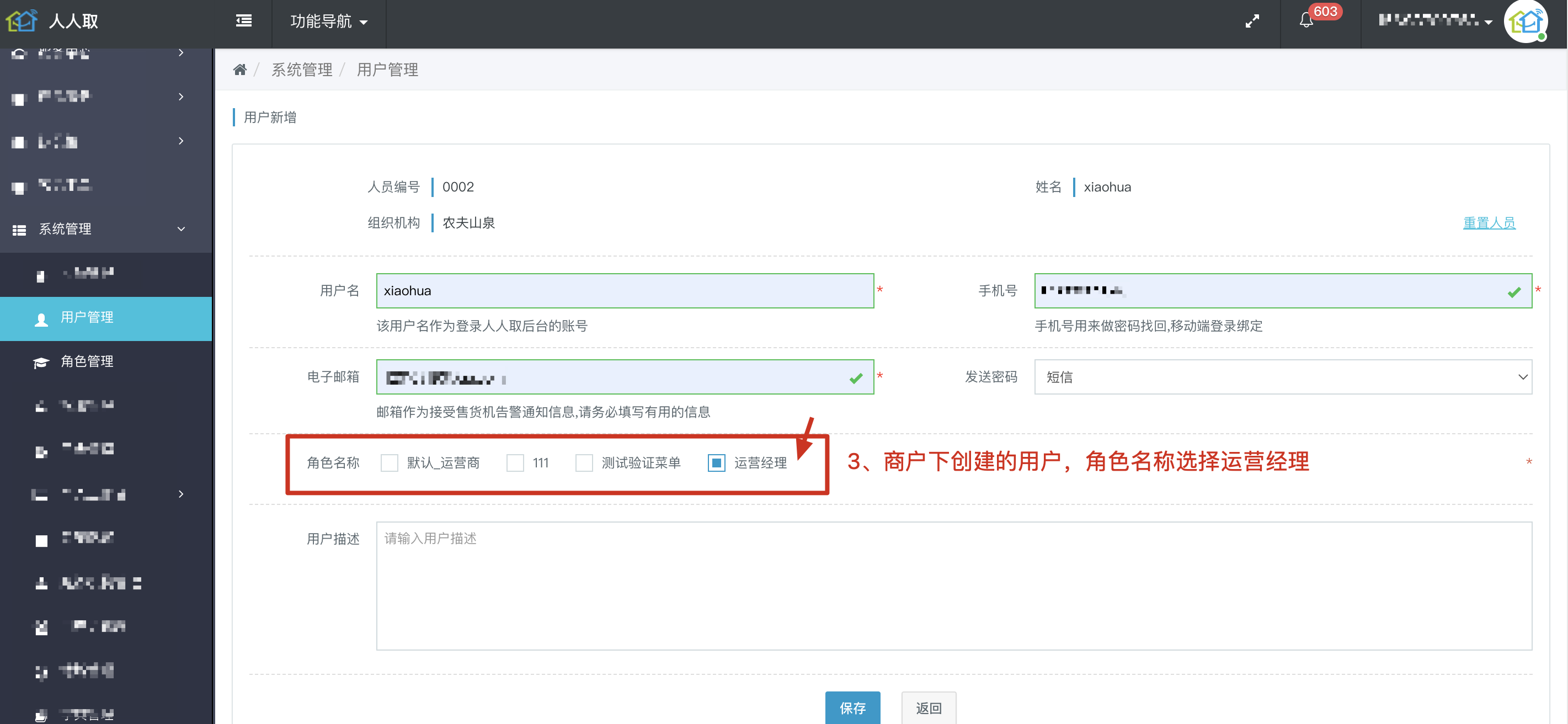Click the graduation cap icon beside 角色管理
Viewport: 1568px width, 724px height.
tap(41, 363)
